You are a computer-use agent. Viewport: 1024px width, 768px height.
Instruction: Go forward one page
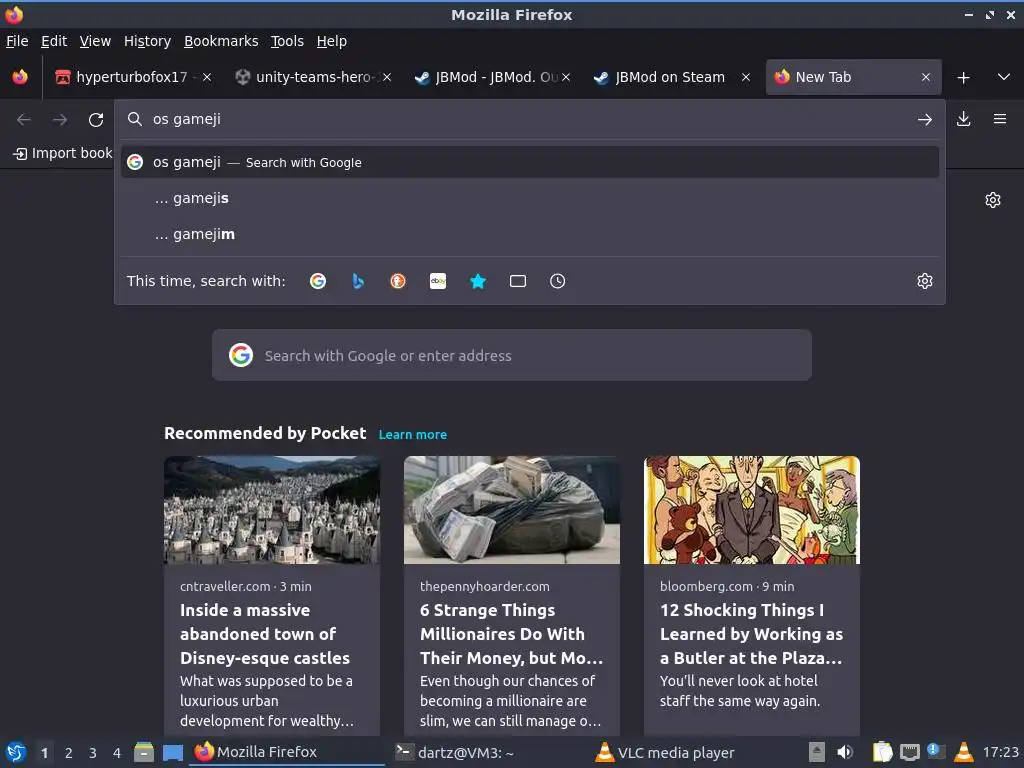tap(60, 120)
